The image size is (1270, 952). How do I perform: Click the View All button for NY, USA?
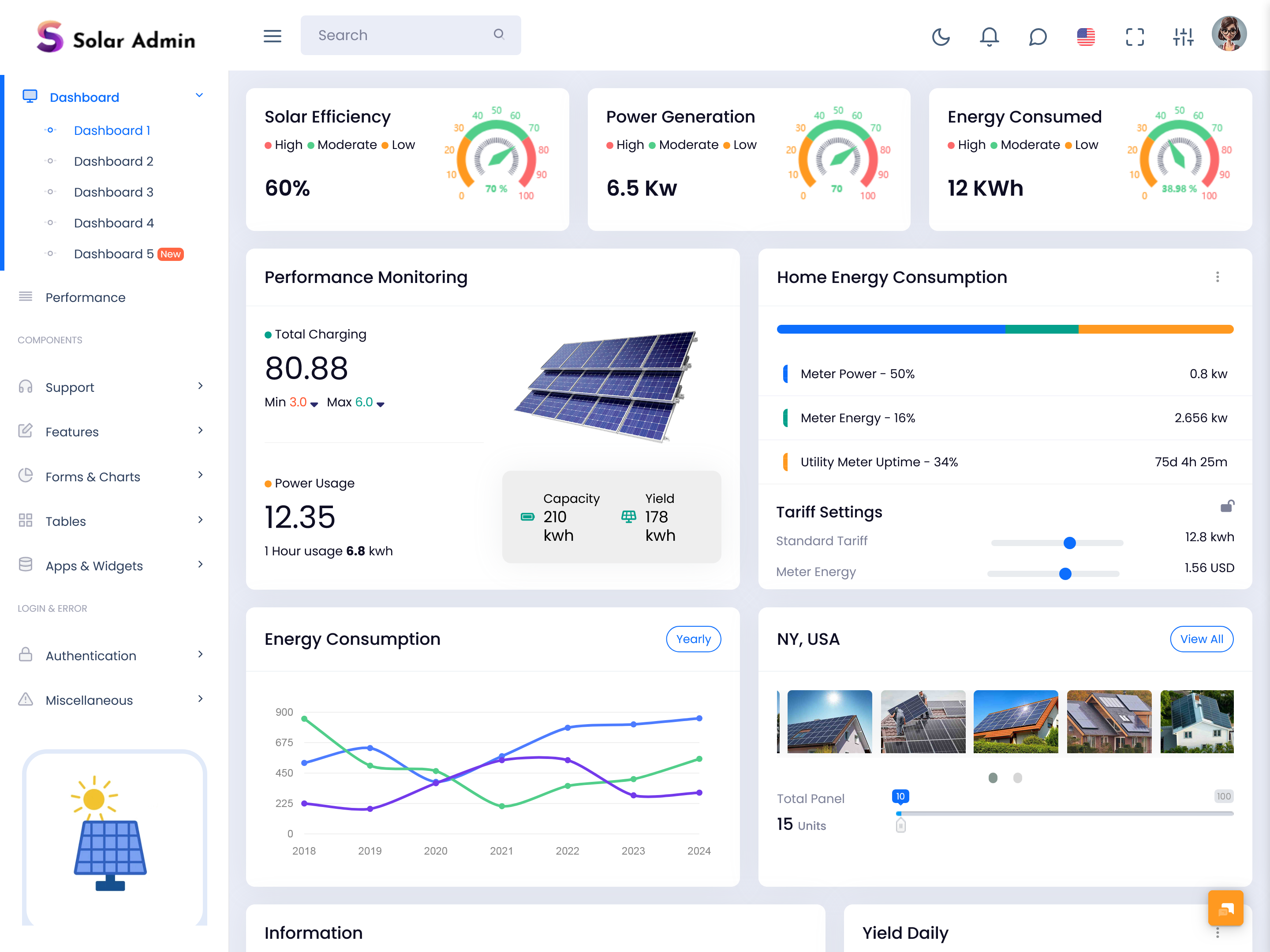pos(1202,639)
